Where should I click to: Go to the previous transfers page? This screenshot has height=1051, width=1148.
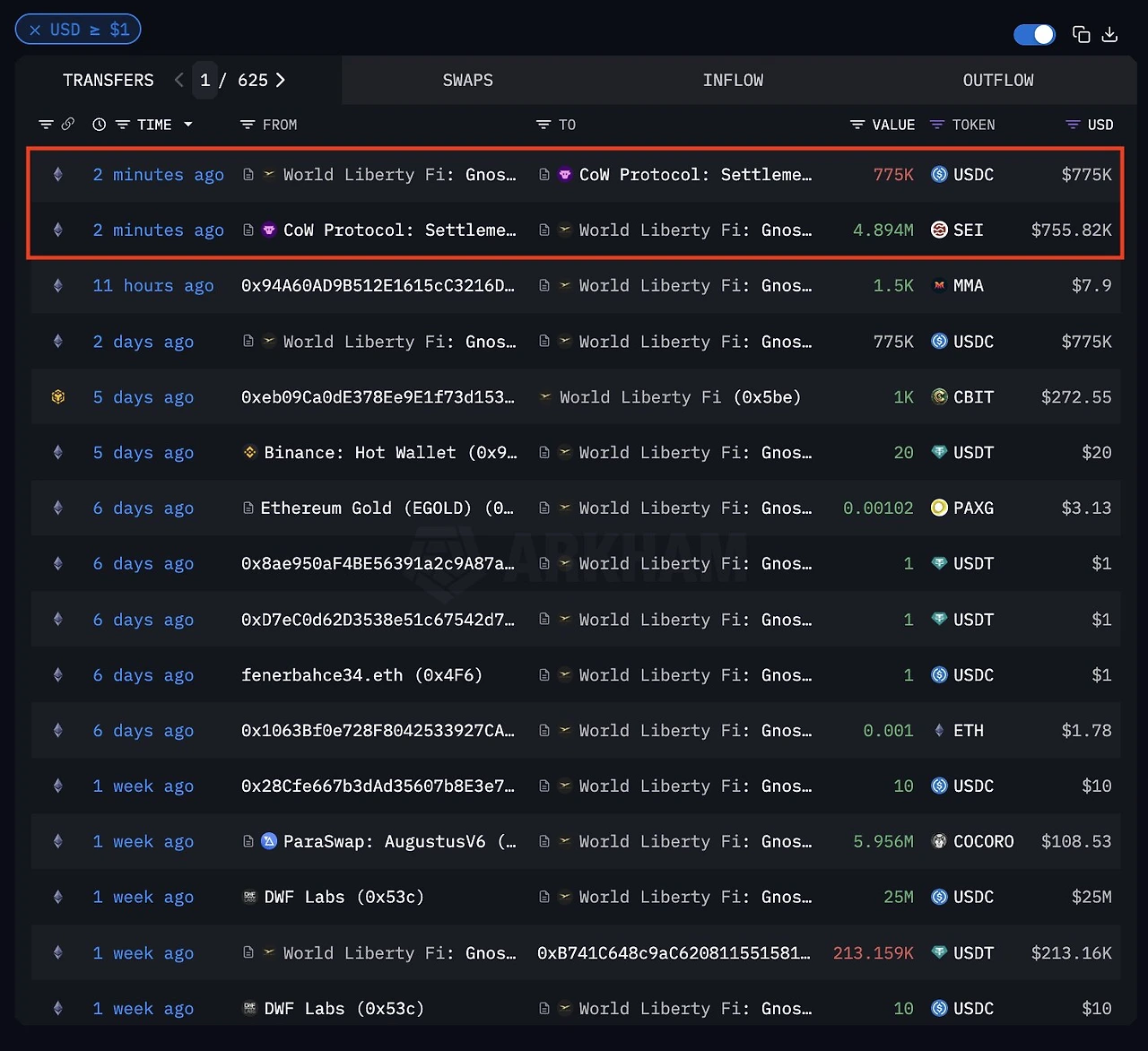(179, 80)
